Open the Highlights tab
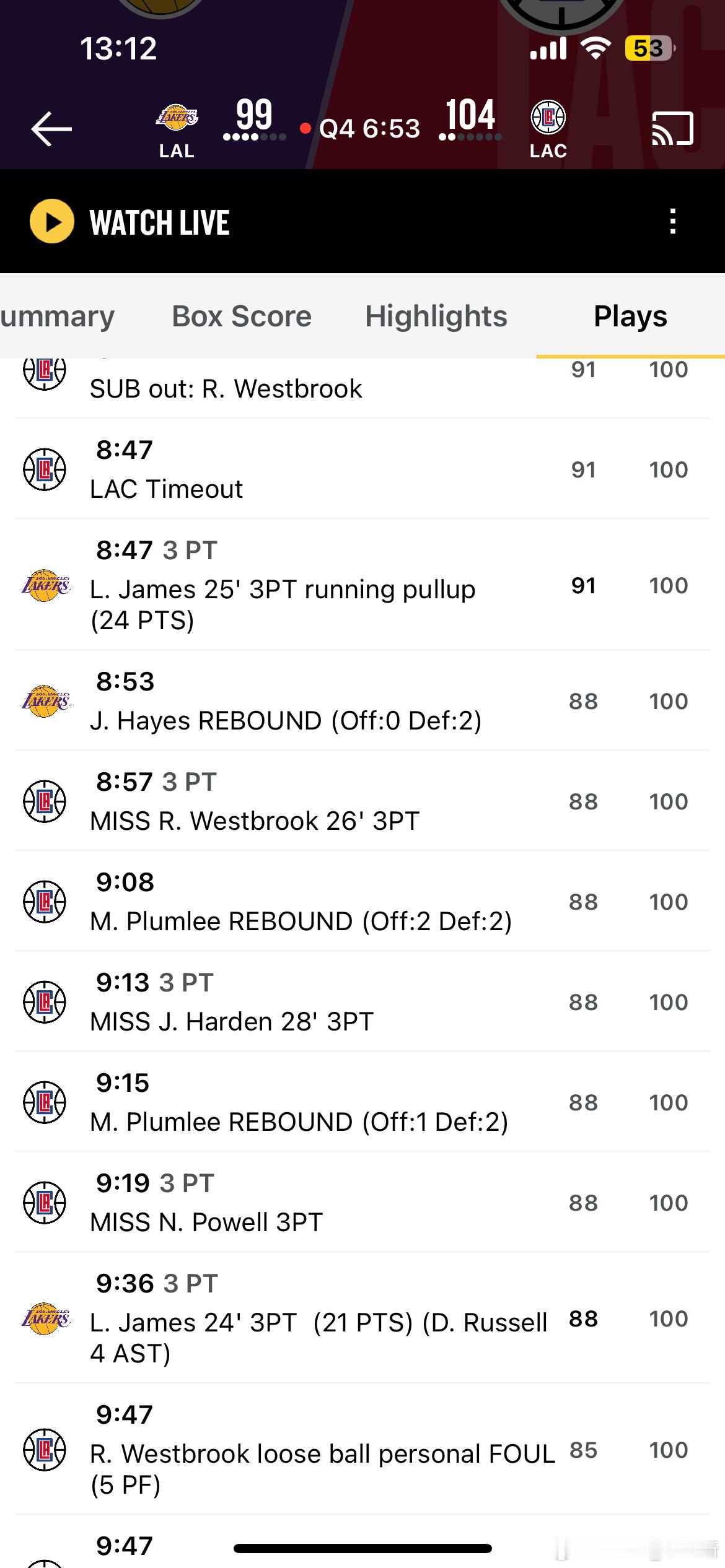The width and height of the screenshot is (725, 1568). coord(436,316)
